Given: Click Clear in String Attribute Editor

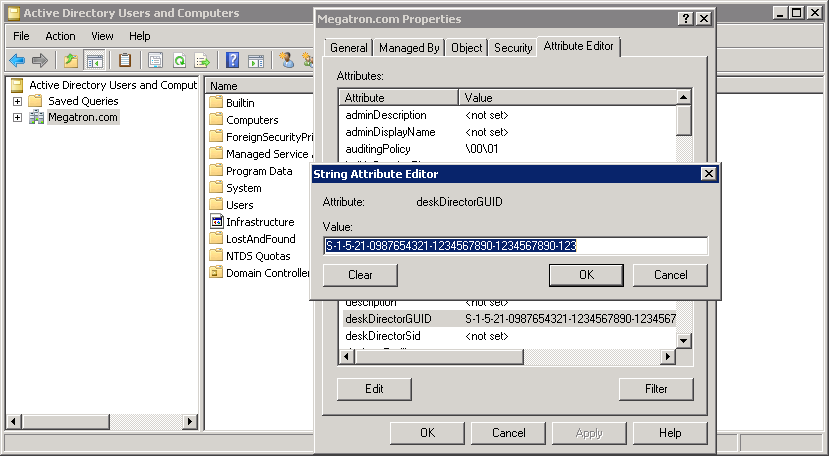Looking at the screenshot, I should (360, 275).
